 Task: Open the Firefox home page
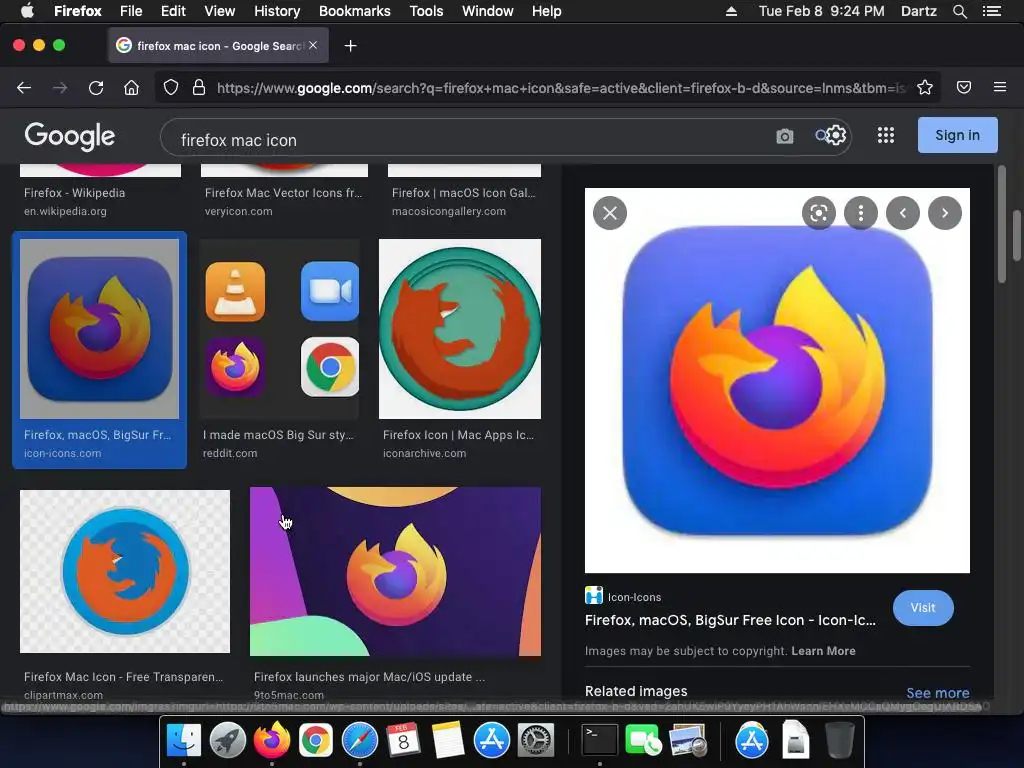point(131,88)
